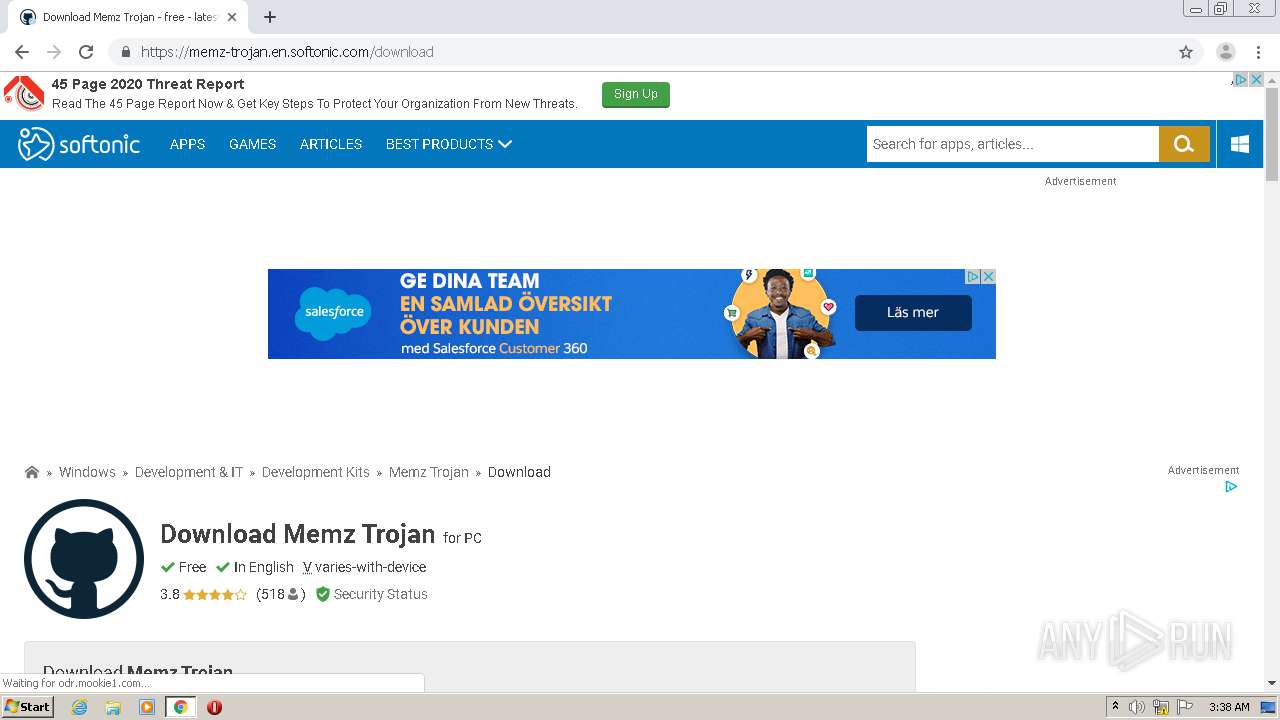The image size is (1280, 720).
Task: Click the Show desktop tray button
Action: coord(1269,707)
